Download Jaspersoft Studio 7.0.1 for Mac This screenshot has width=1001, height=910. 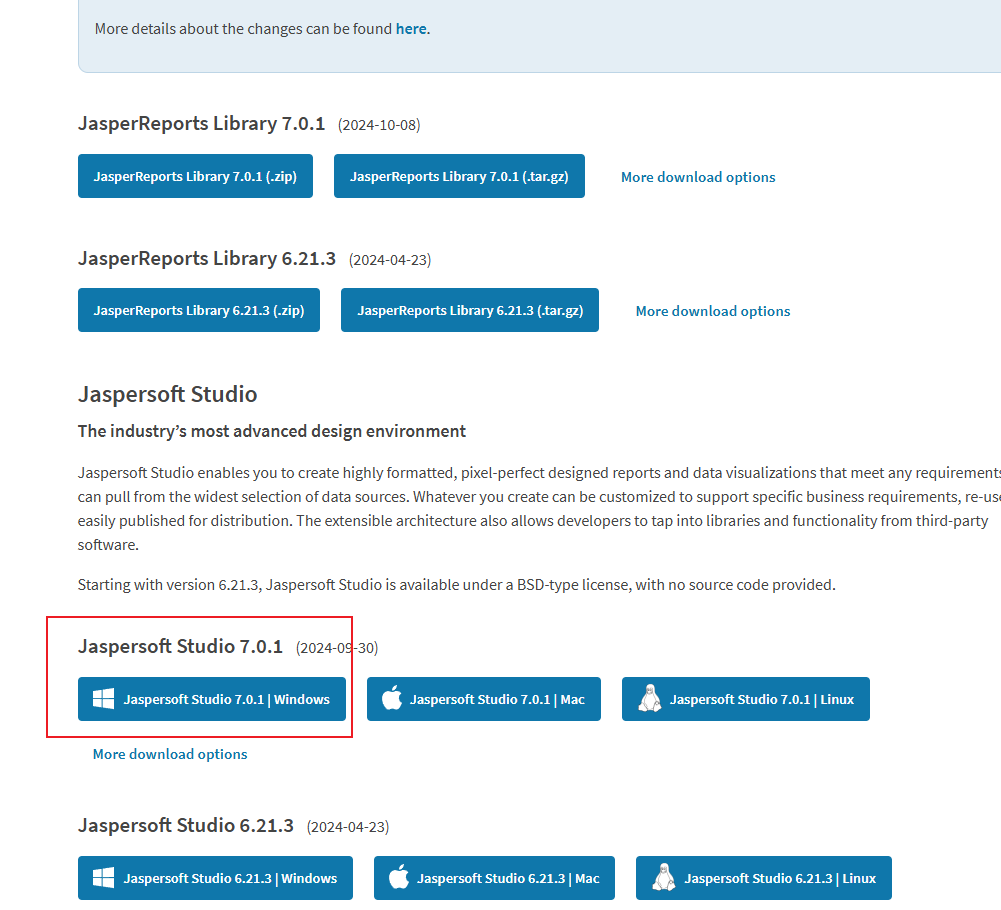(x=484, y=699)
